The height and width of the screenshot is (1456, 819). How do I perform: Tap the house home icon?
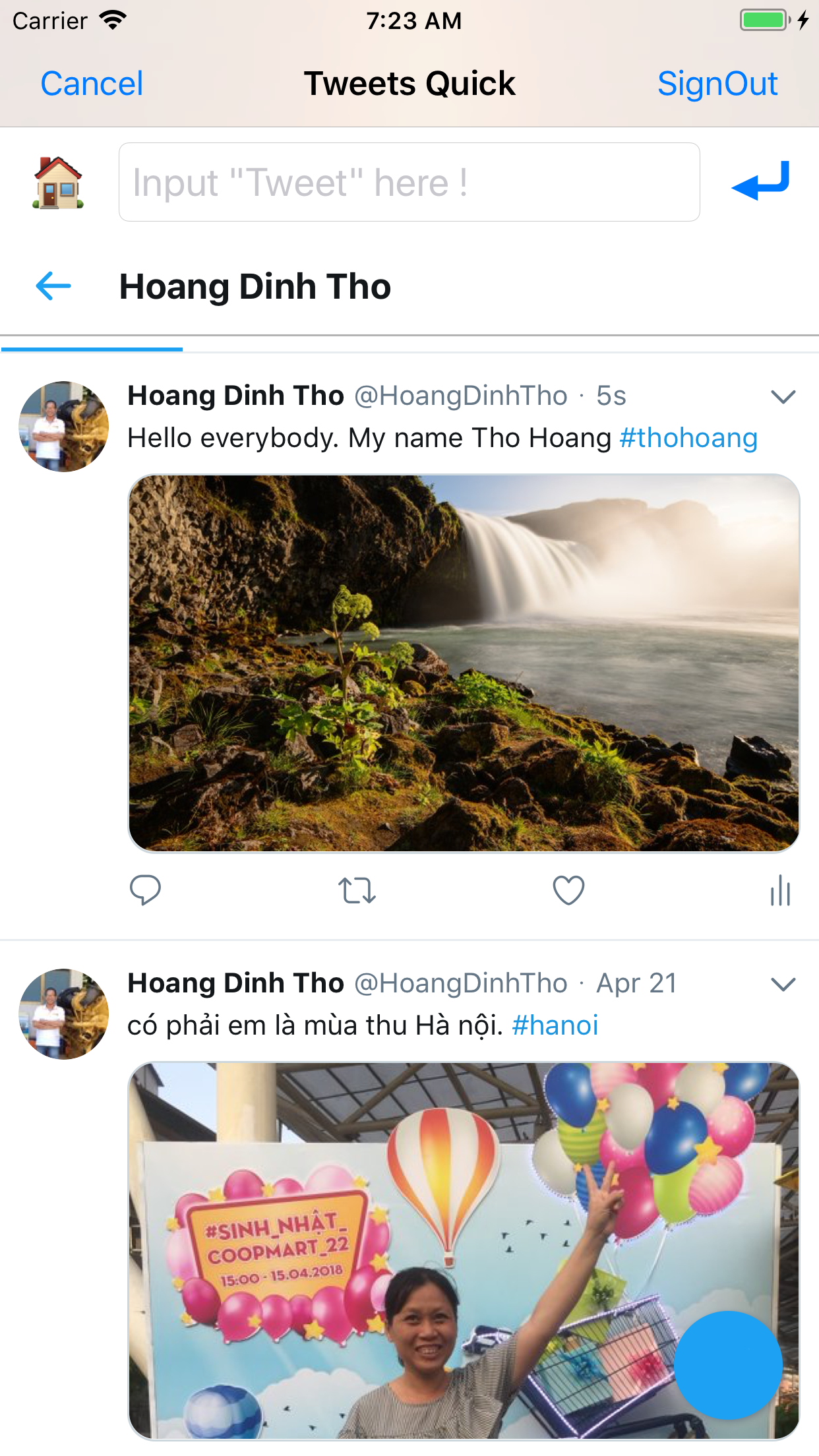58,183
